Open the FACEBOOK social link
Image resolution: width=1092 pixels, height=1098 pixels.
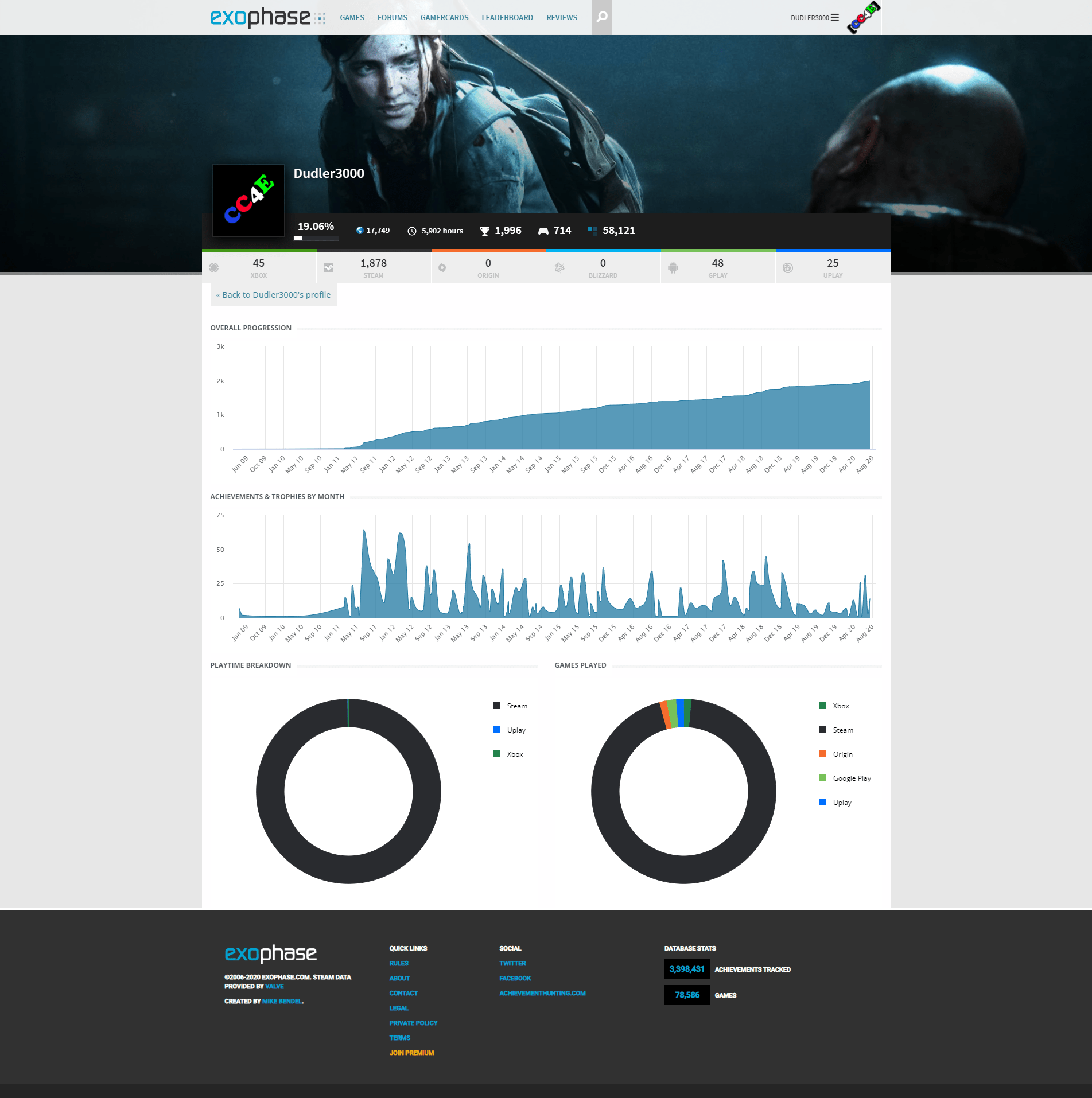point(515,979)
